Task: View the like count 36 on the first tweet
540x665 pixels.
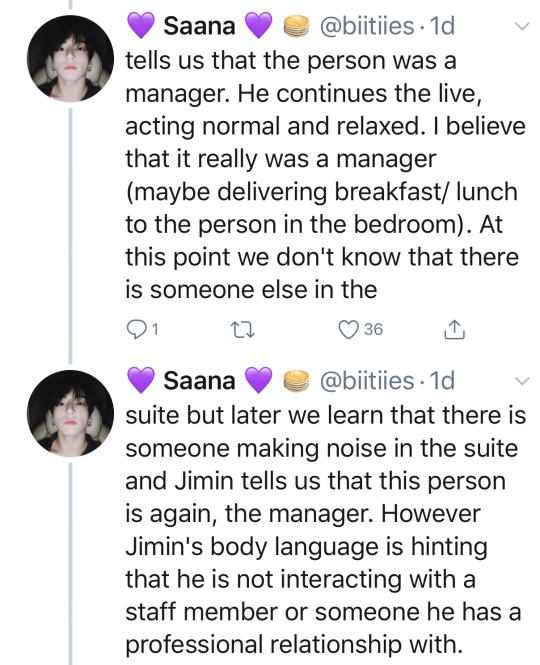Action: pyautogui.click(x=373, y=330)
